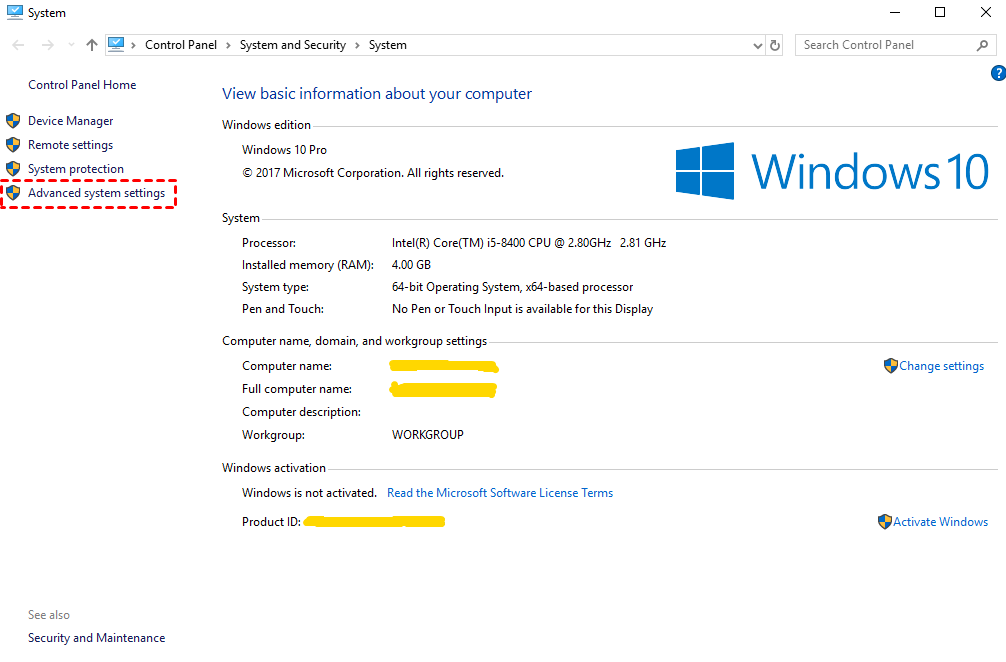
Task: Click the computer icon in the address bar
Action: 117,45
